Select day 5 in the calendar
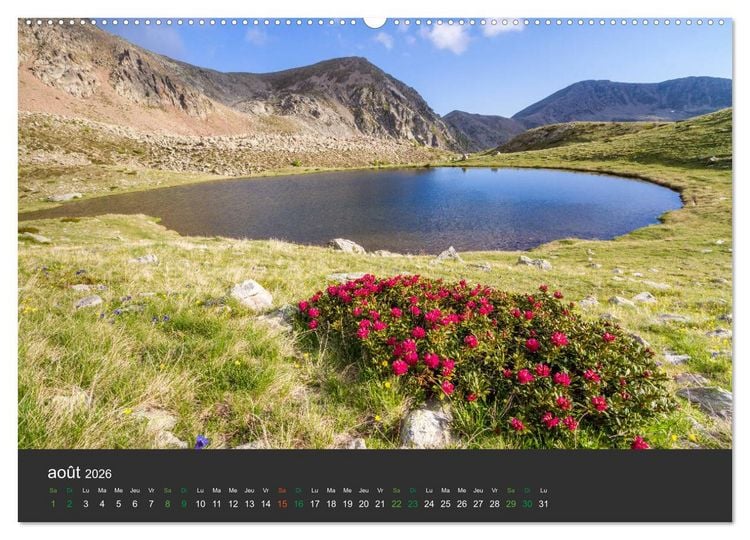 [119, 504]
